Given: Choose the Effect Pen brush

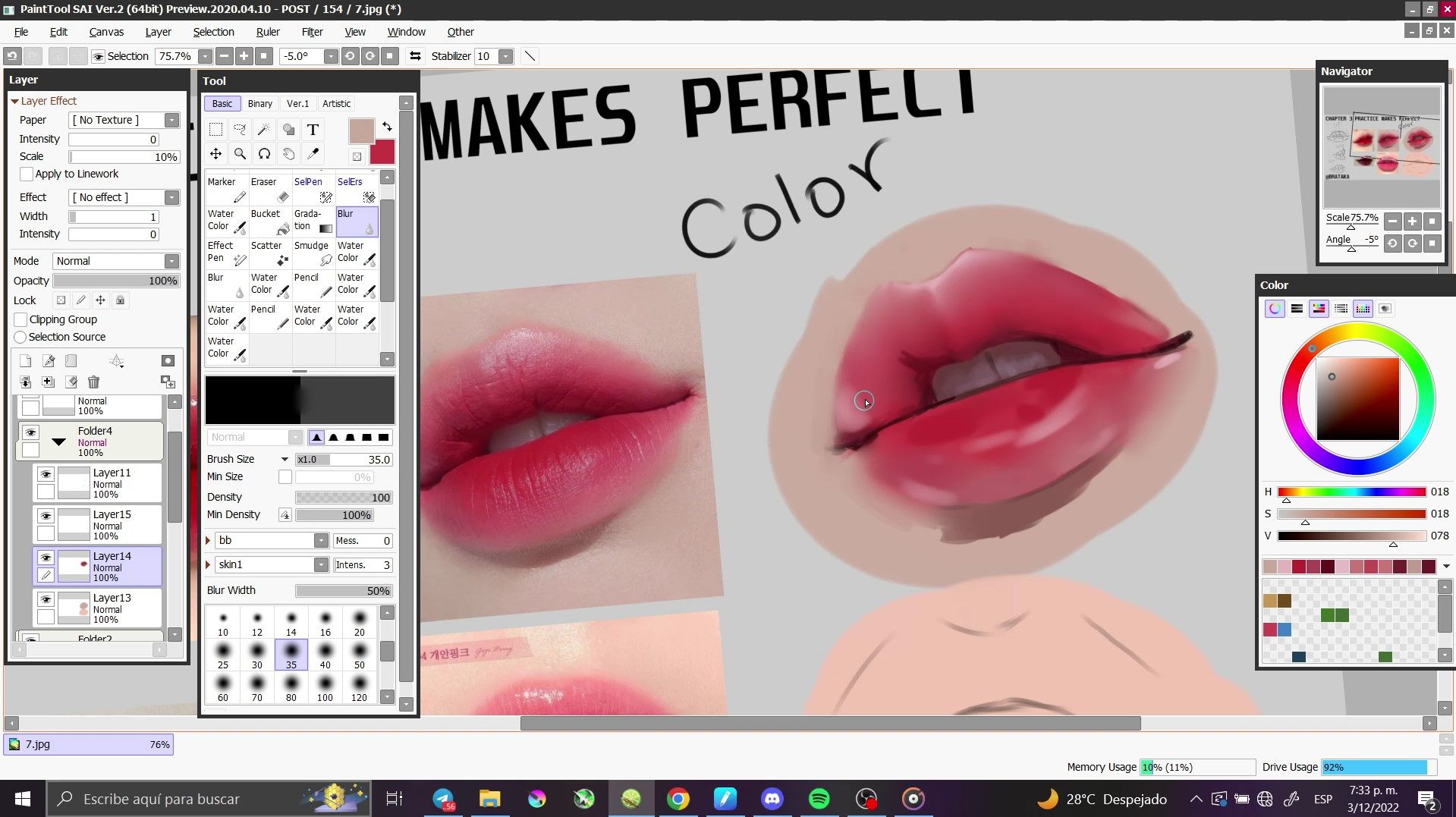Looking at the screenshot, I should tap(226, 253).
